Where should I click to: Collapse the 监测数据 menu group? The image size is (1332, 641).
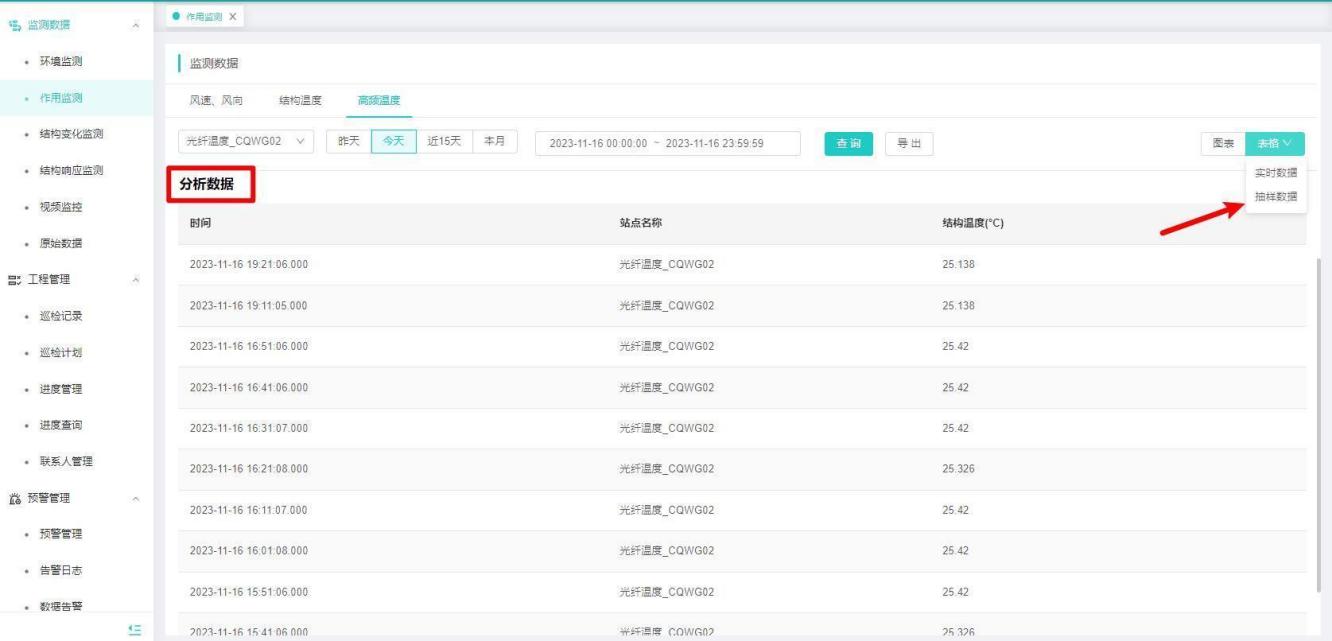click(135, 25)
